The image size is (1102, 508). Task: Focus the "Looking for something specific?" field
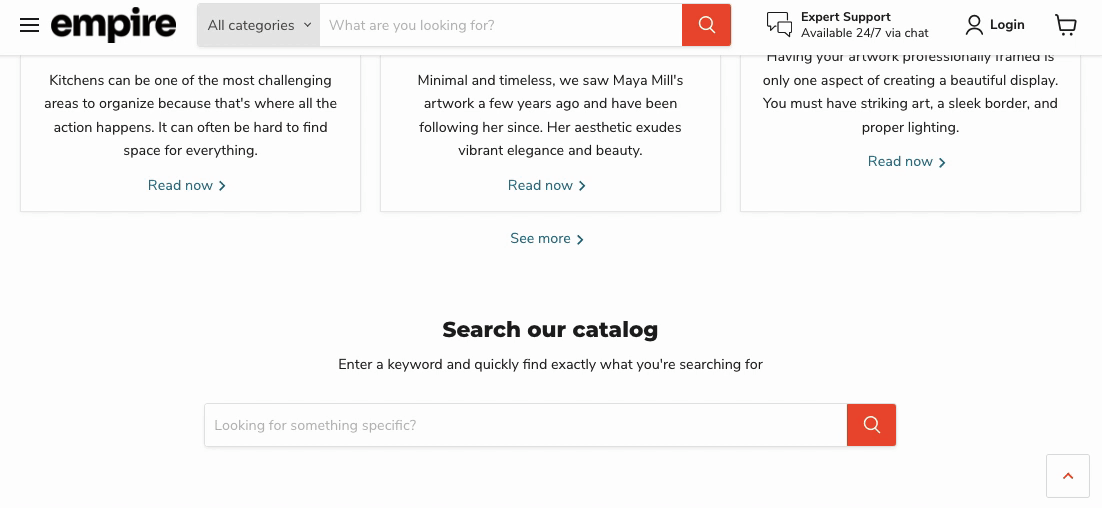(525, 425)
